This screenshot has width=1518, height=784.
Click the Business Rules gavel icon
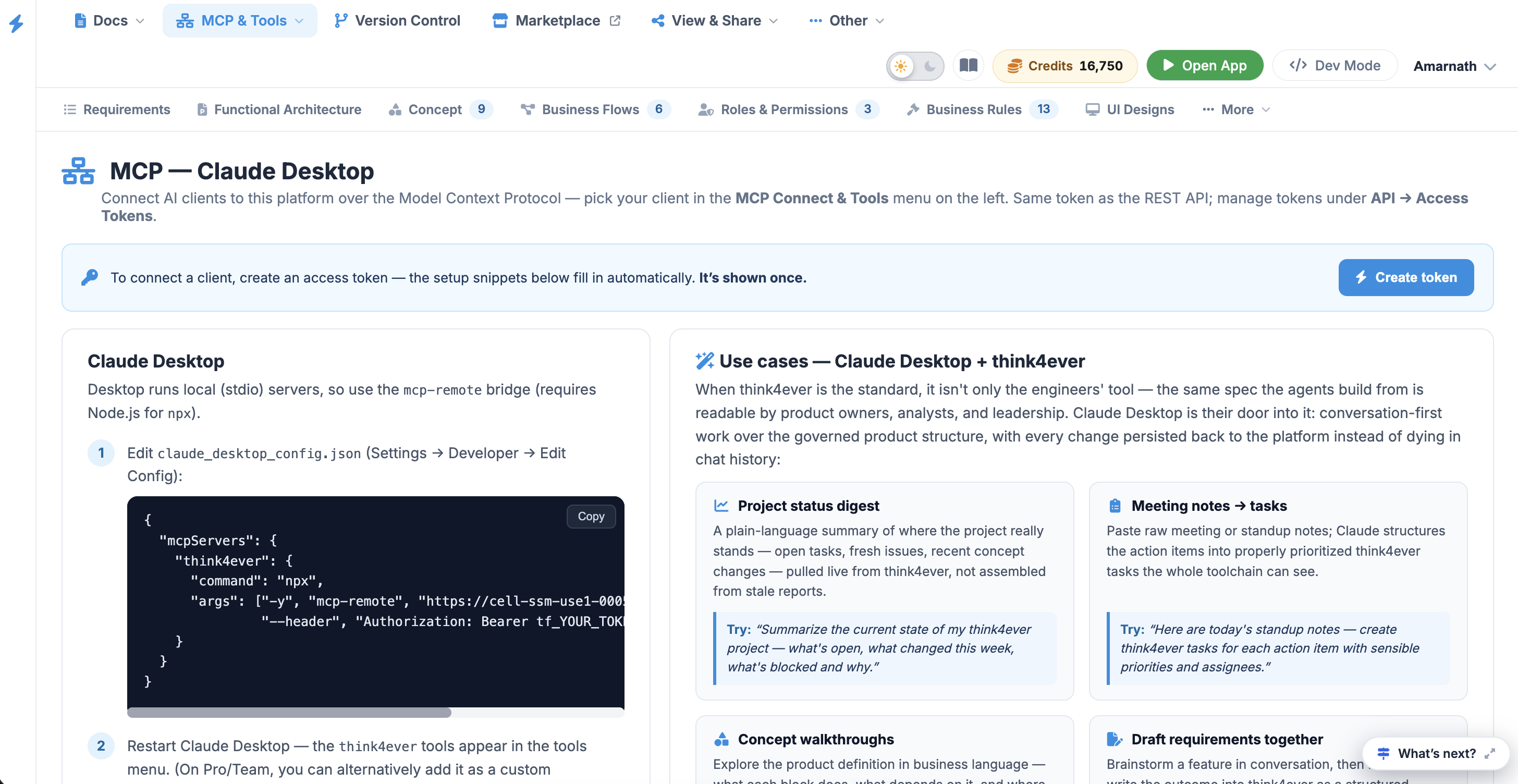[913, 109]
